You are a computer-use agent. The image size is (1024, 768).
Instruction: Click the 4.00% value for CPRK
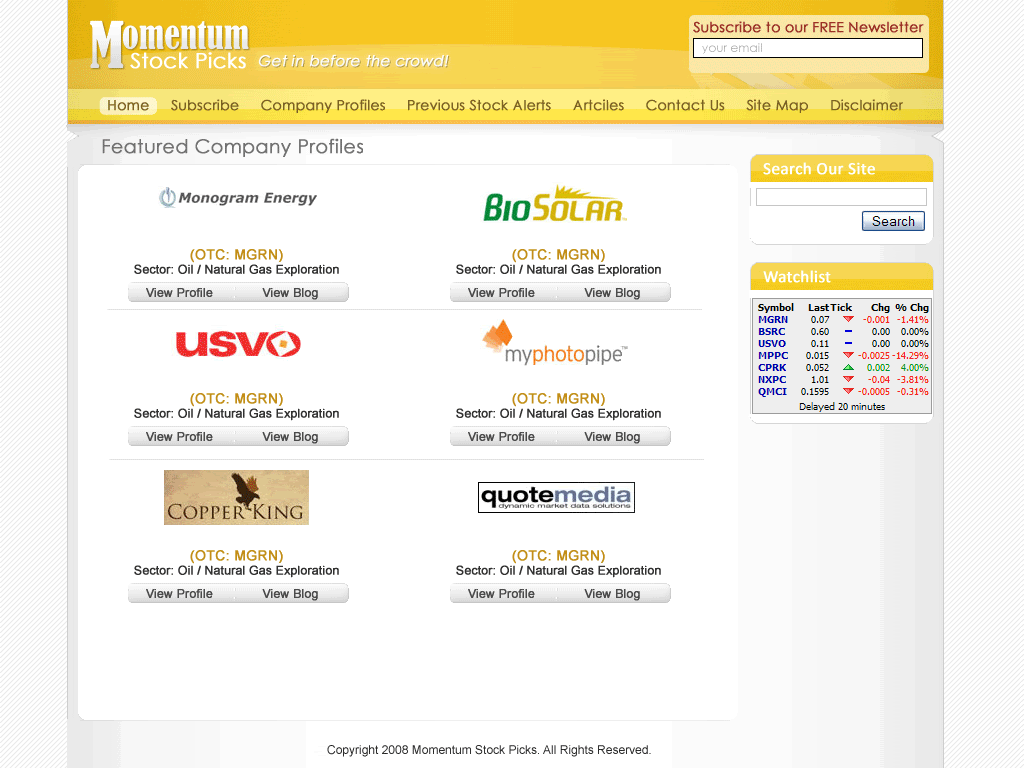pos(914,367)
